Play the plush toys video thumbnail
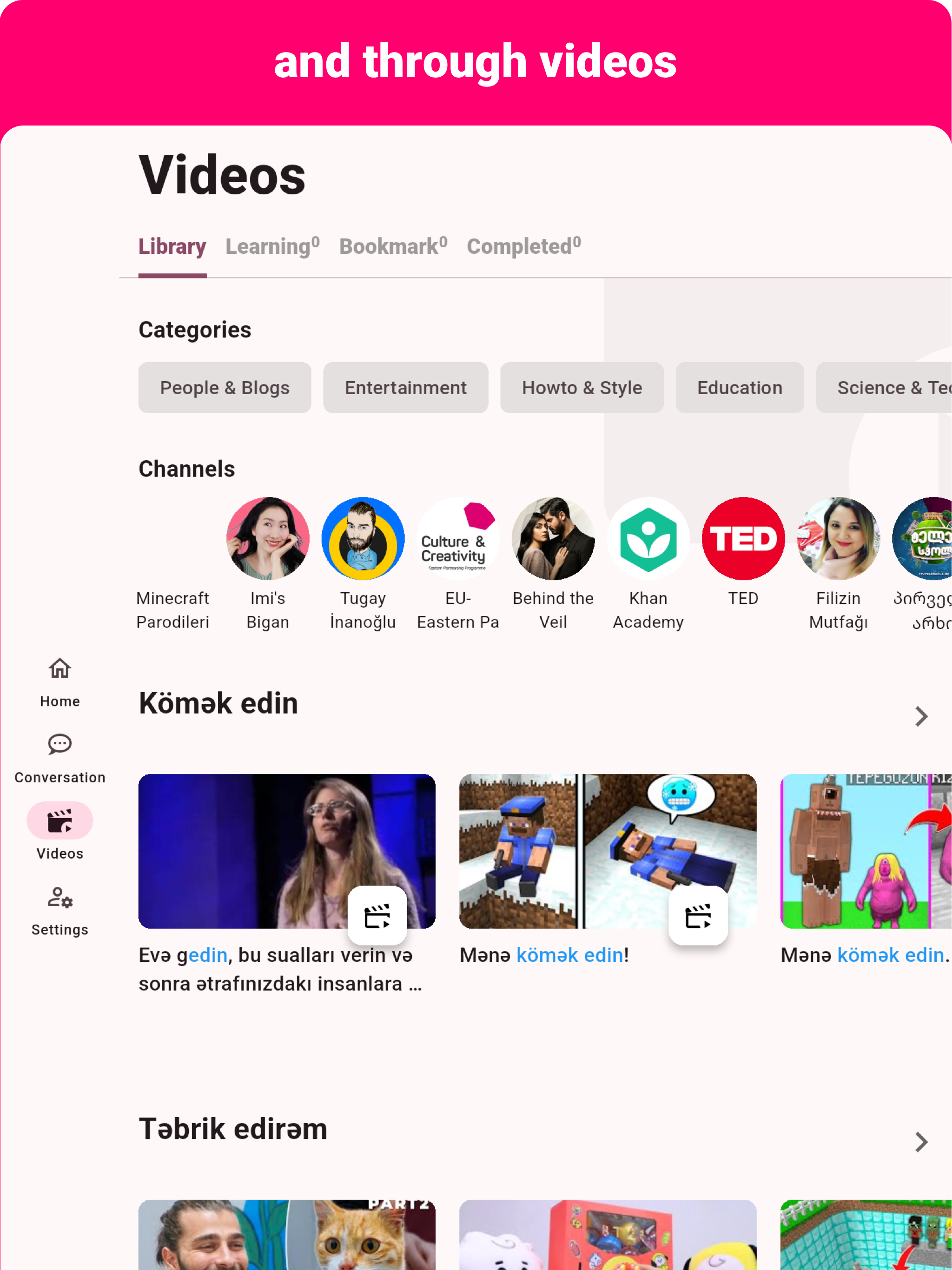This screenshot has height=1270, width=952. (608, 1234)
